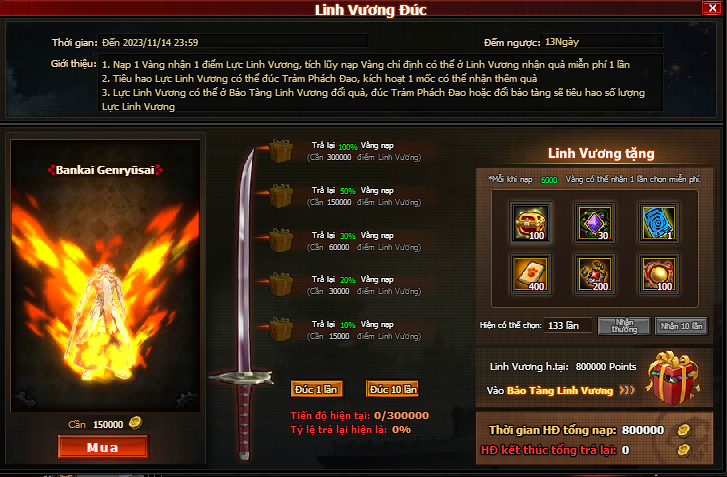Open the Bảo Tàng Linh Vương link
Image resolution: width=727 pixels, height=477 pixels.
click(x=560, y=391)
